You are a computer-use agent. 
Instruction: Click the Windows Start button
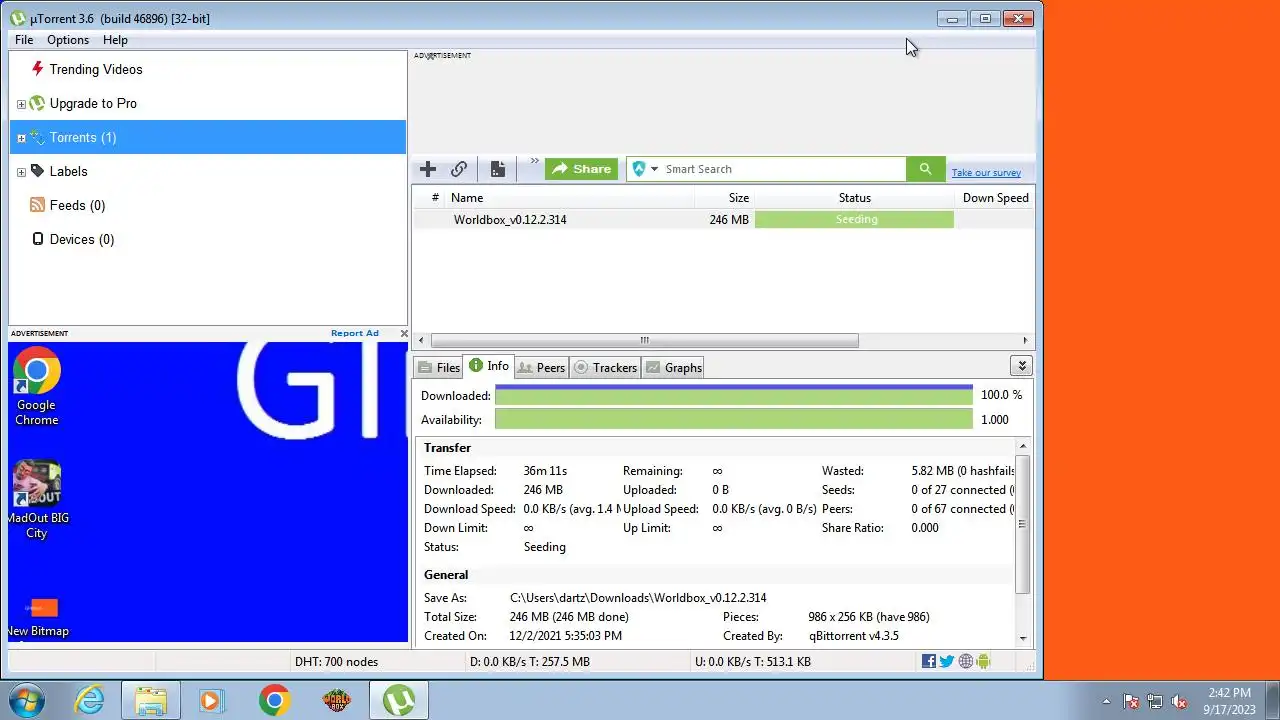click(25, 700)
